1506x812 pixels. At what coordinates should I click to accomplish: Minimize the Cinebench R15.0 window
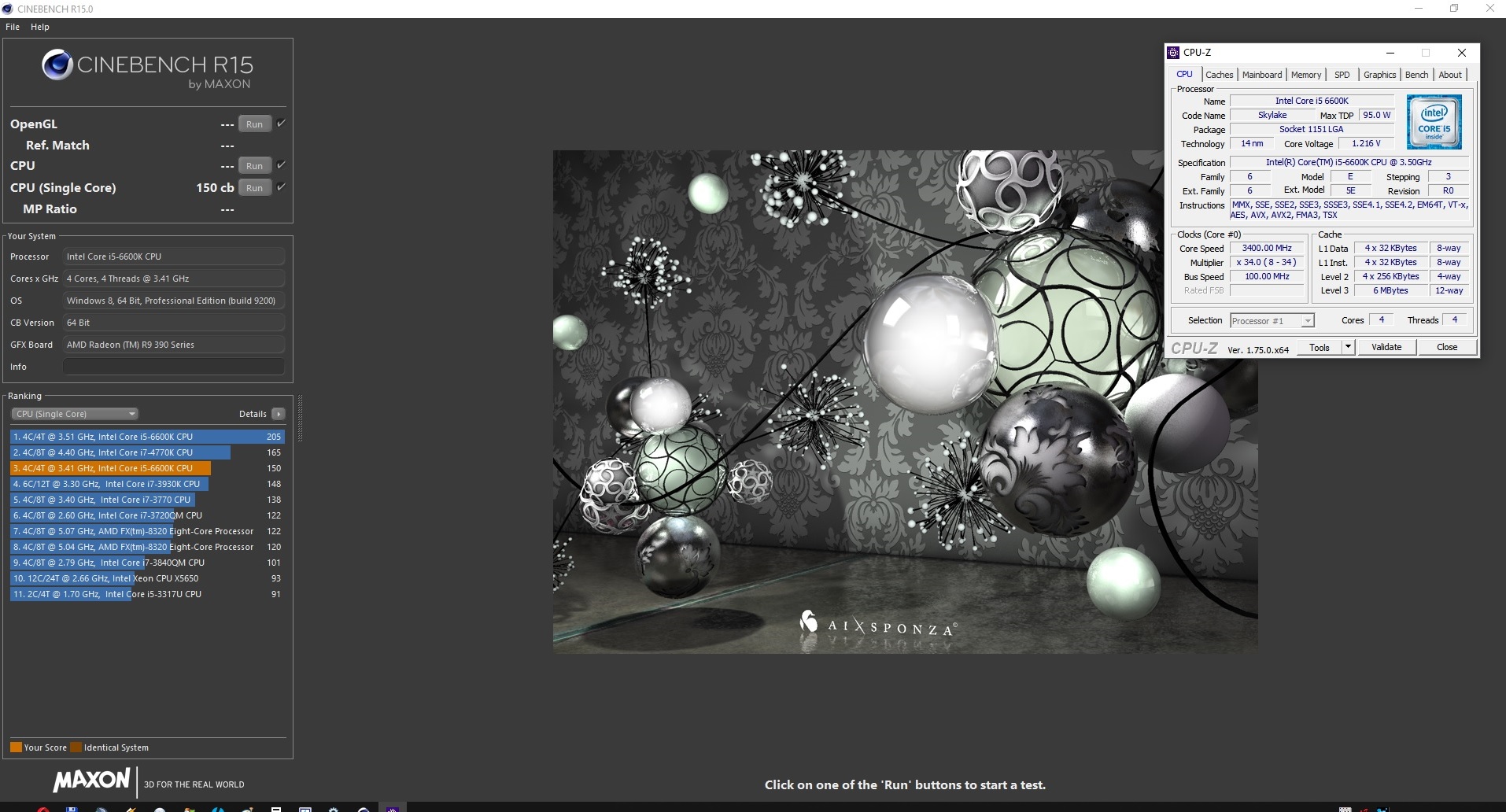point(1419,9)
